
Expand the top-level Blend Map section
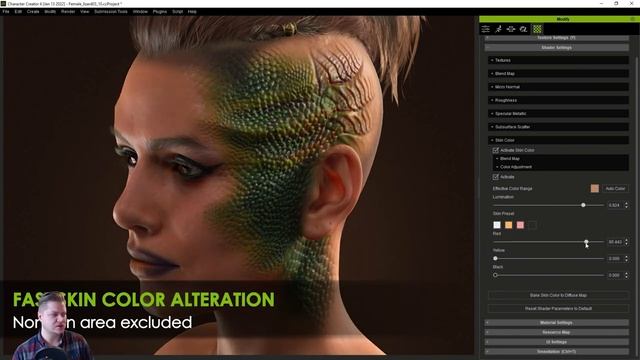tap(558, 73)
